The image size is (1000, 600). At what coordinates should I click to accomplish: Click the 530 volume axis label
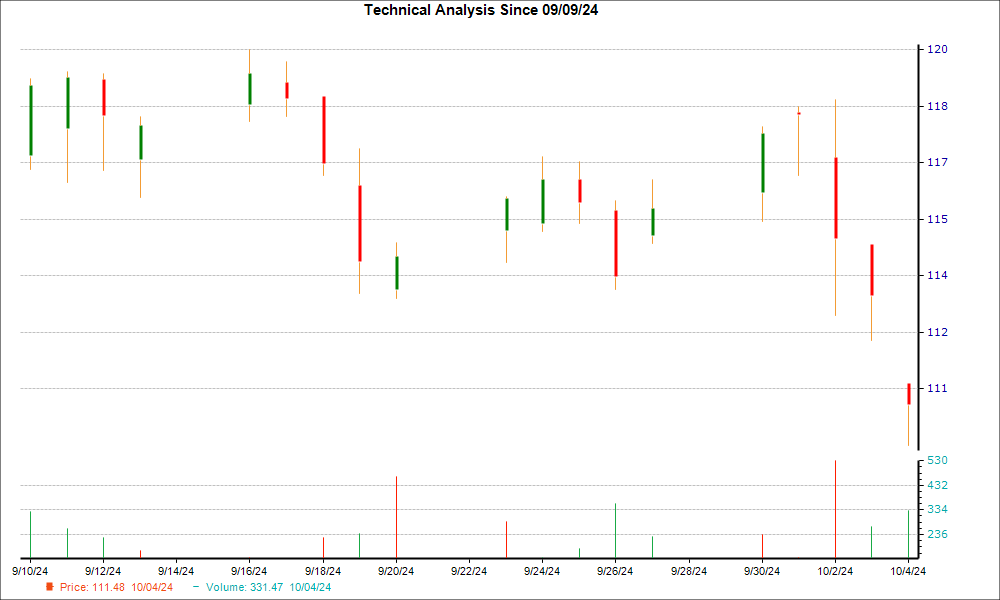coord(937,460)
